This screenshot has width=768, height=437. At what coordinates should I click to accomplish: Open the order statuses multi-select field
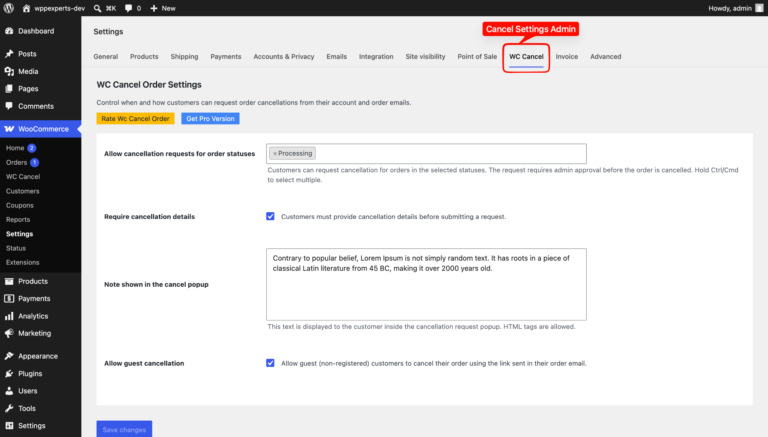(426, 153)
